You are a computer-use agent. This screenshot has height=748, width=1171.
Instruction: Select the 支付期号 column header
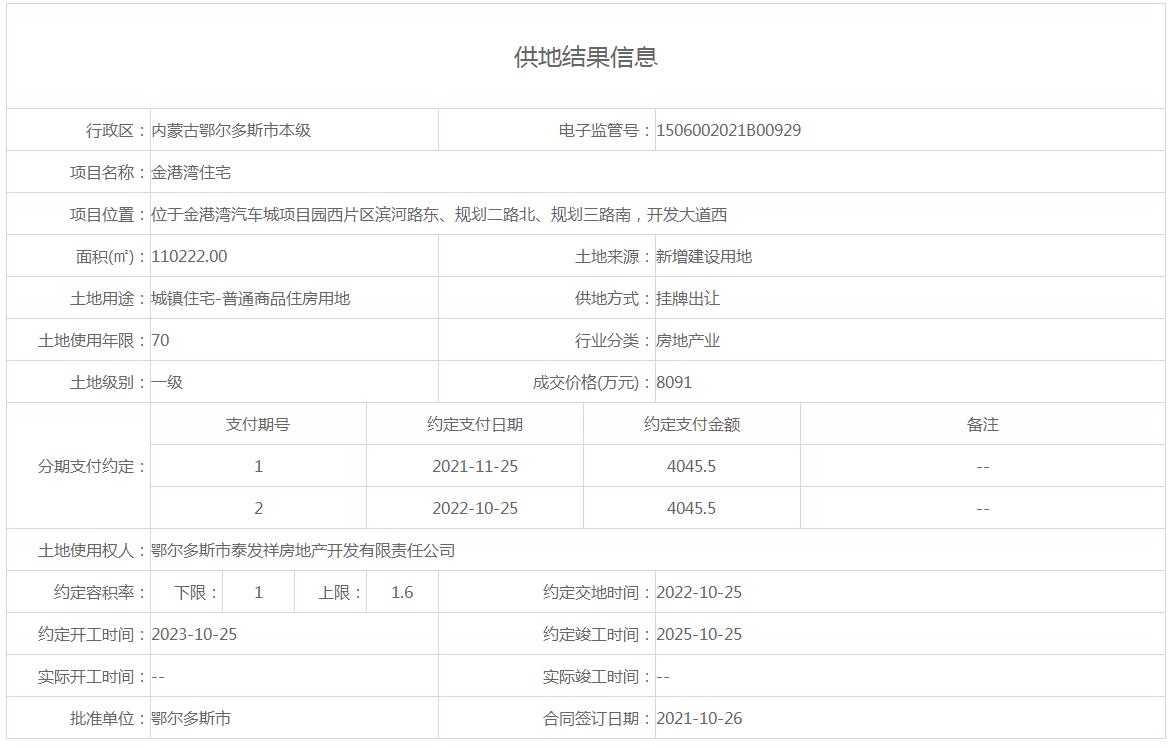(x=258, y=424)
